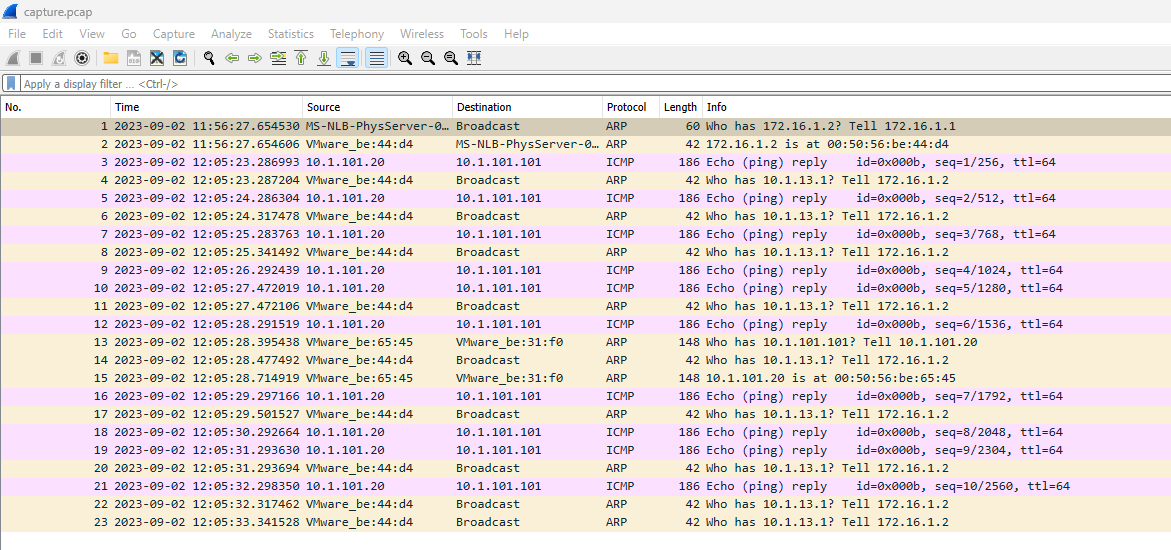Go to previous packet with left arrow
This screenshot has width=1171, height=550.
coord(232,58)
